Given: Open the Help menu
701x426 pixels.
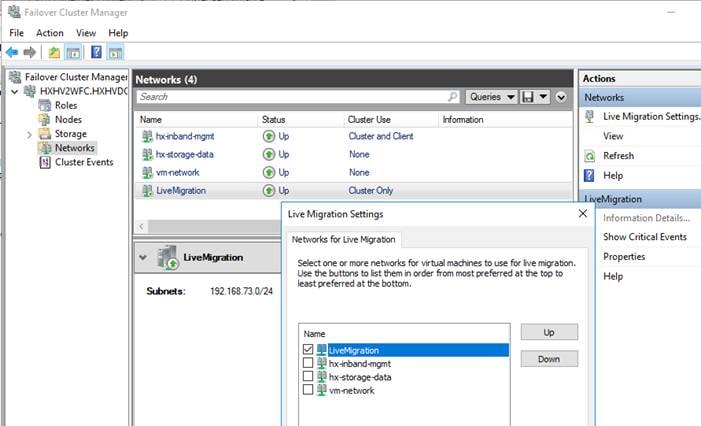Looking at the screenshot, I should [x=118, y=33].
